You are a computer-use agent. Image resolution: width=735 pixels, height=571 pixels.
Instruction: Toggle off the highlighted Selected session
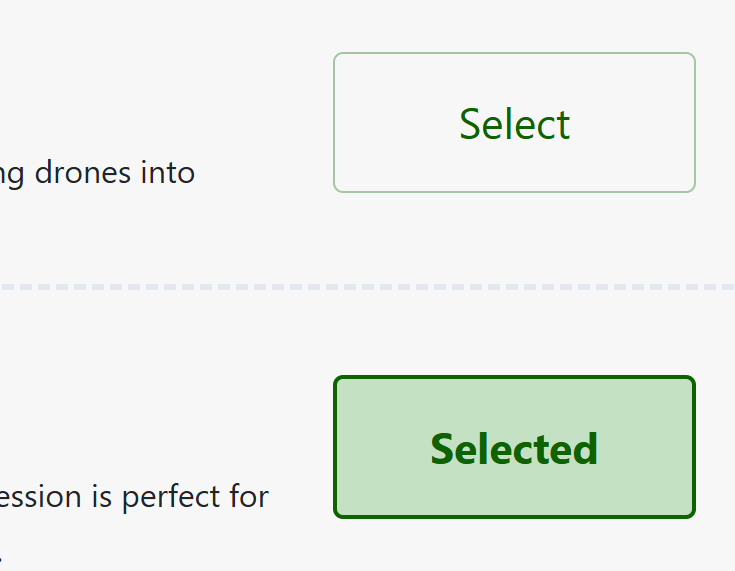514,448
